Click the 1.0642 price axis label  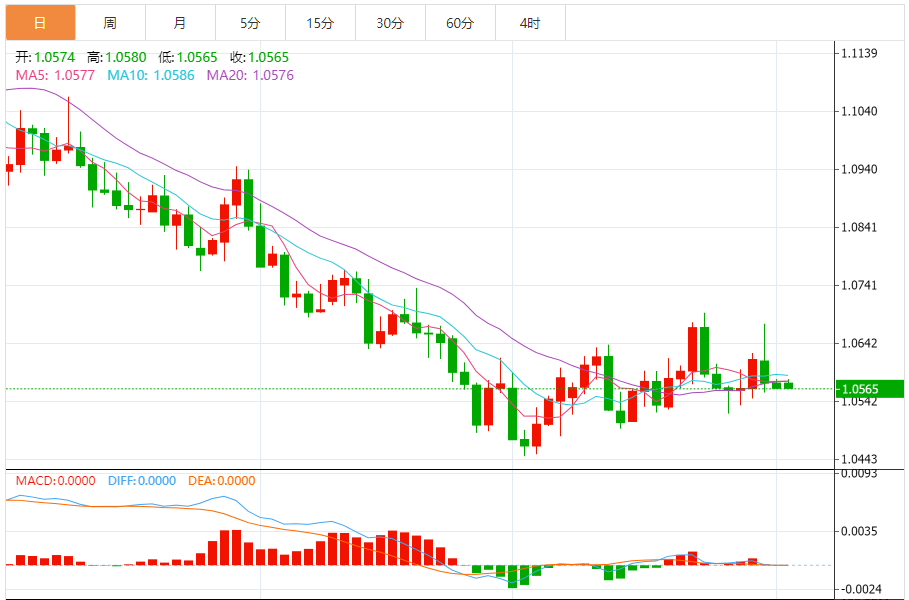click(x=859, y=343)
